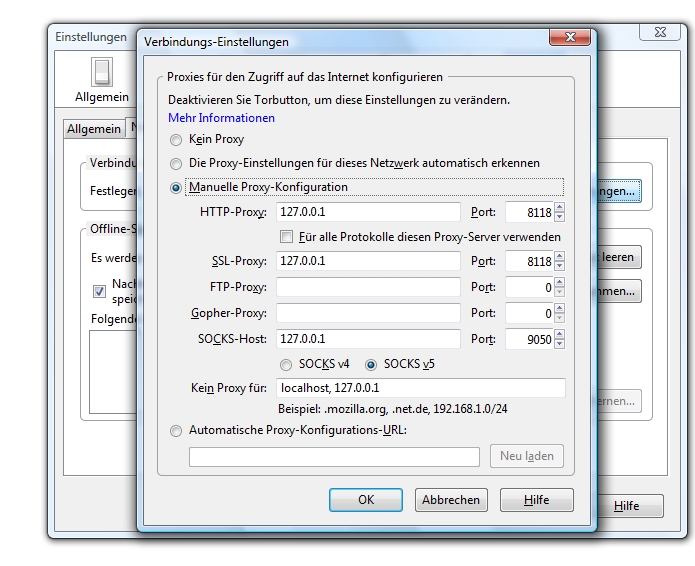Close the Einstellungen window

tap(660, 32)
